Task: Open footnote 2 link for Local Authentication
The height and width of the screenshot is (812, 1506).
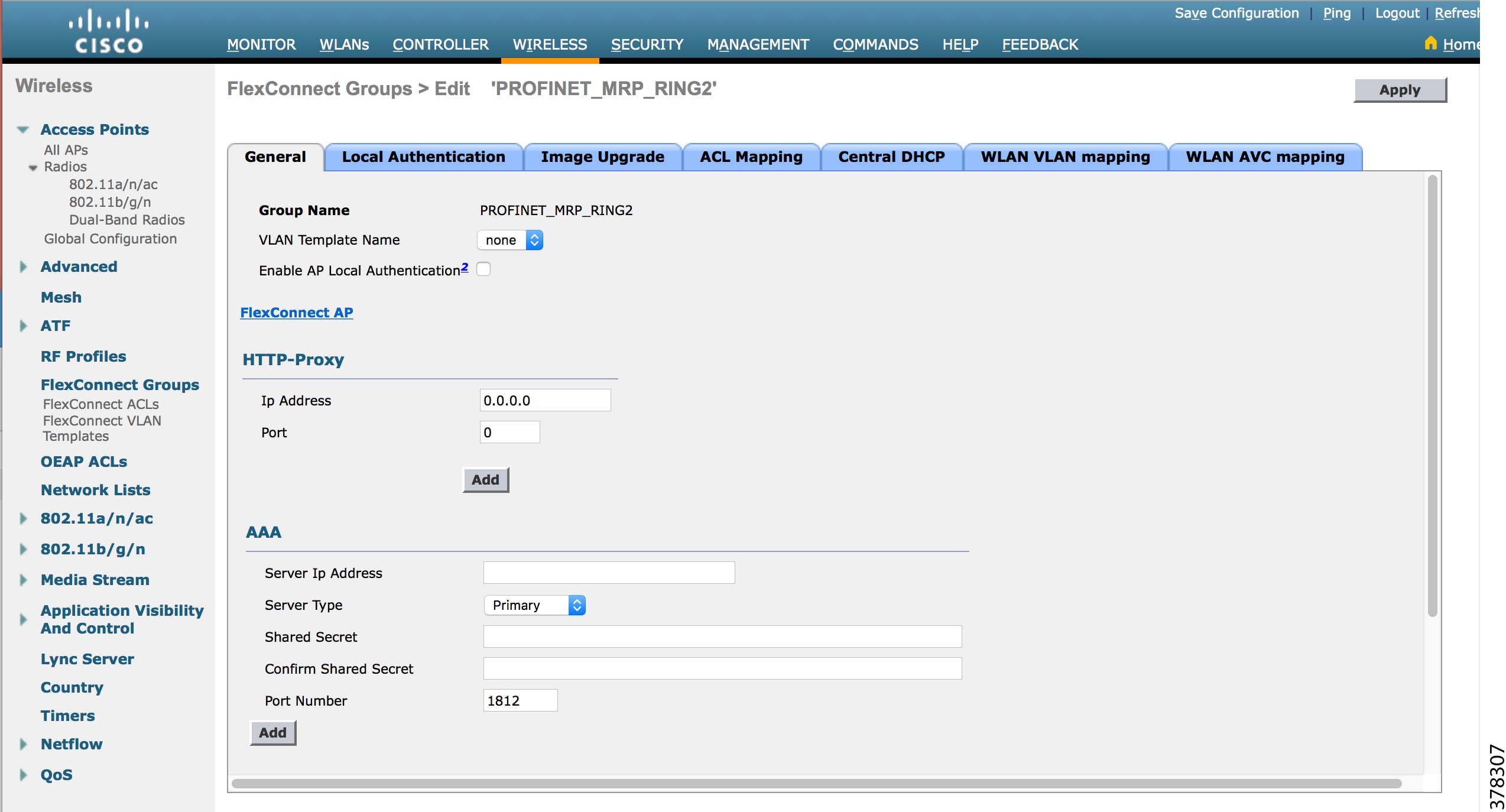Action: click(x=465, y=267)
